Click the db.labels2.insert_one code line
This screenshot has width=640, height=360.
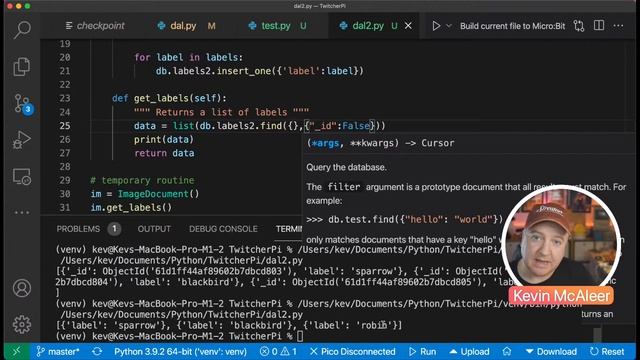coord(260,71)
